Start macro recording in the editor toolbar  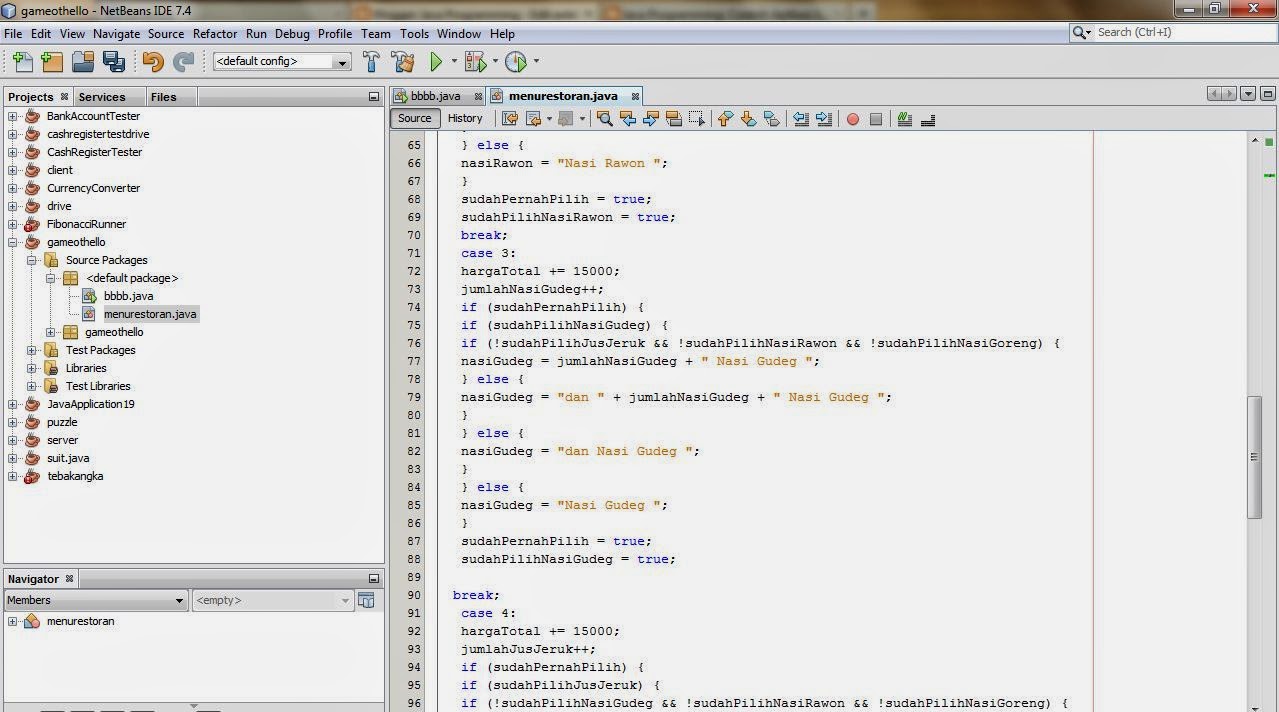tap(851, 119)
